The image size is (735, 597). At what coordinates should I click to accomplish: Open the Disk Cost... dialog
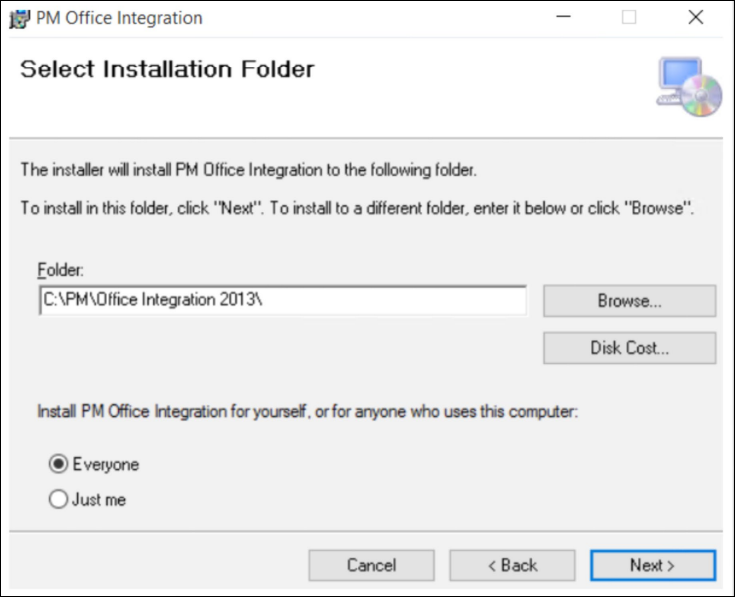click(630, 348)
